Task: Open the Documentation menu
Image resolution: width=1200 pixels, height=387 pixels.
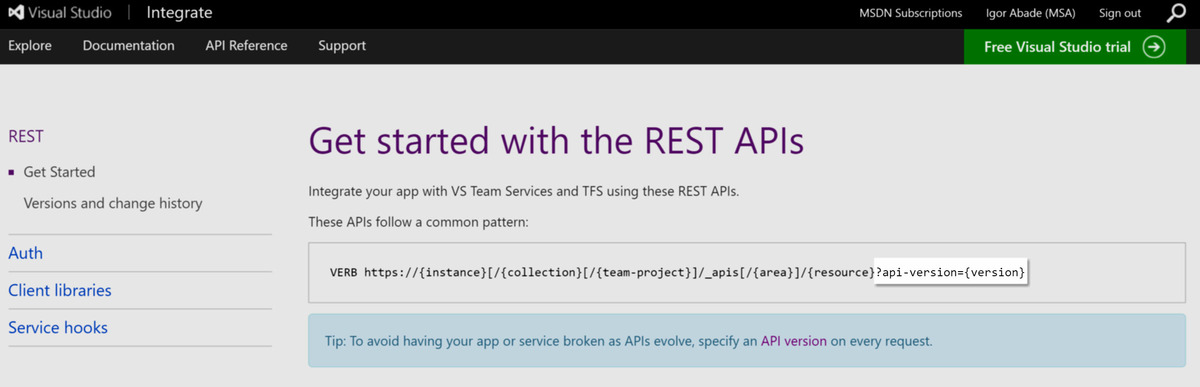Action: tap(129, 46)
